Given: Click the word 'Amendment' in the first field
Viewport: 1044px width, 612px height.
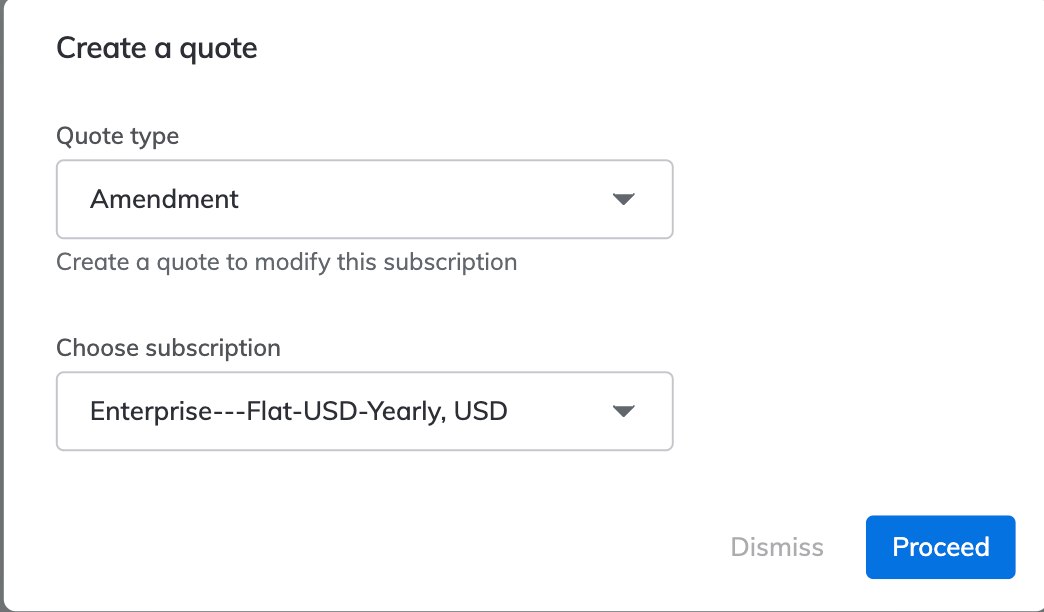Looking at the screenshot, I should (x=165, y=199).
